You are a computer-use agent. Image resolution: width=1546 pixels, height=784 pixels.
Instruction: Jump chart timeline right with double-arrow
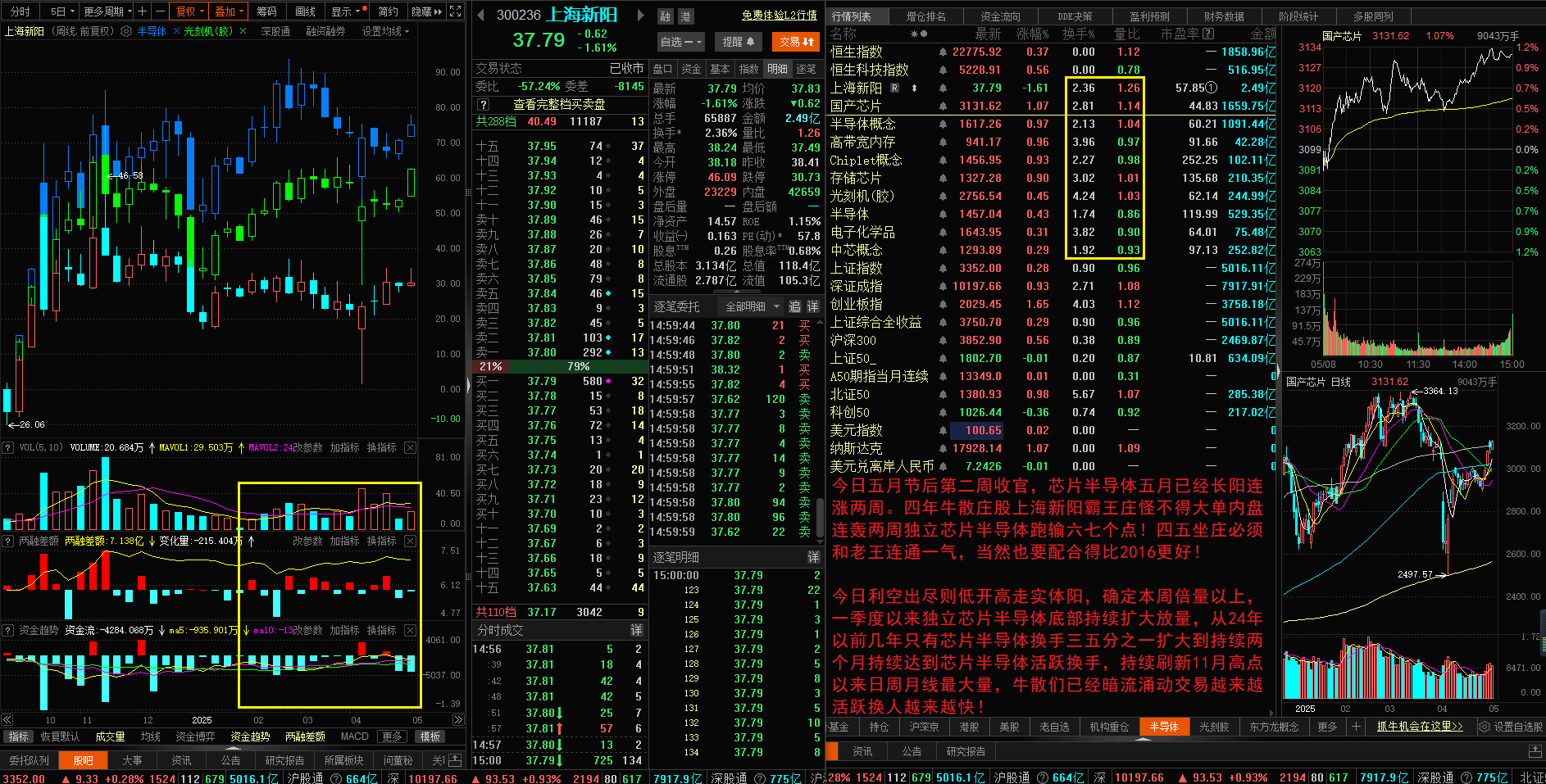[458, 720]
